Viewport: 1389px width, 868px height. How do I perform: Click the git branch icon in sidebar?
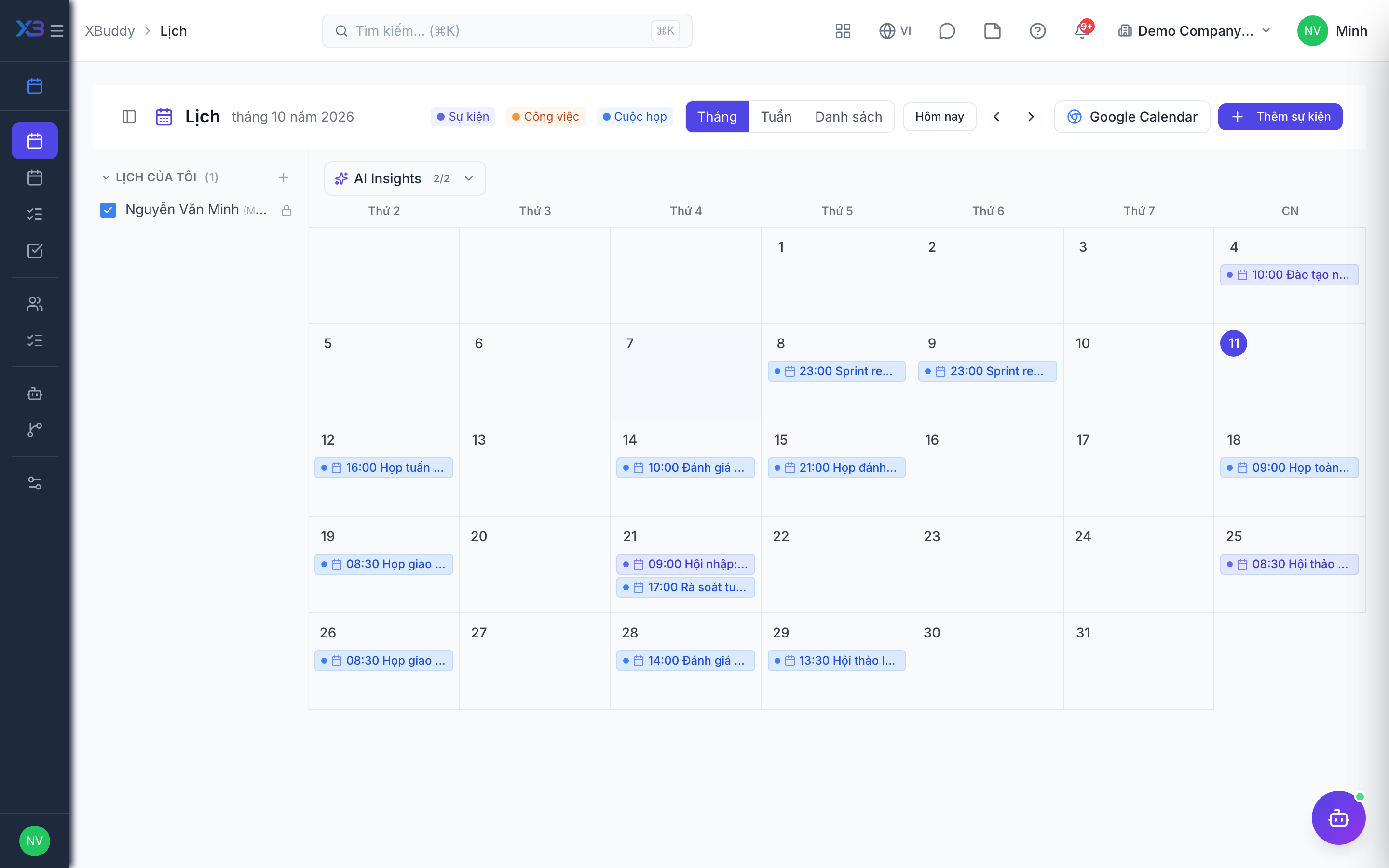34,429
